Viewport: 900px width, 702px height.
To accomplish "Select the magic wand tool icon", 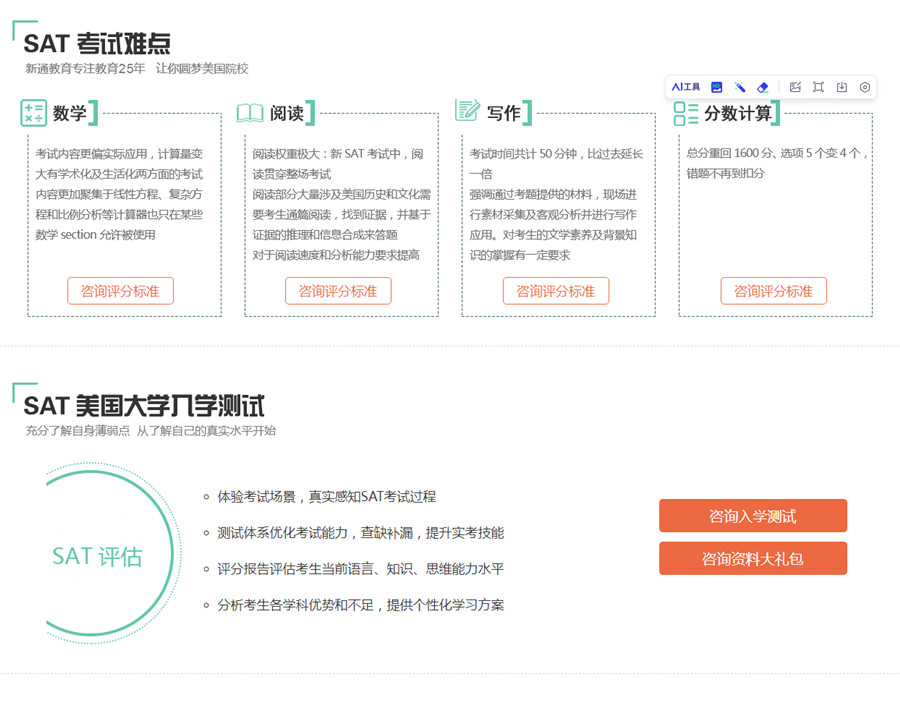I will click(x=740, y=87).
